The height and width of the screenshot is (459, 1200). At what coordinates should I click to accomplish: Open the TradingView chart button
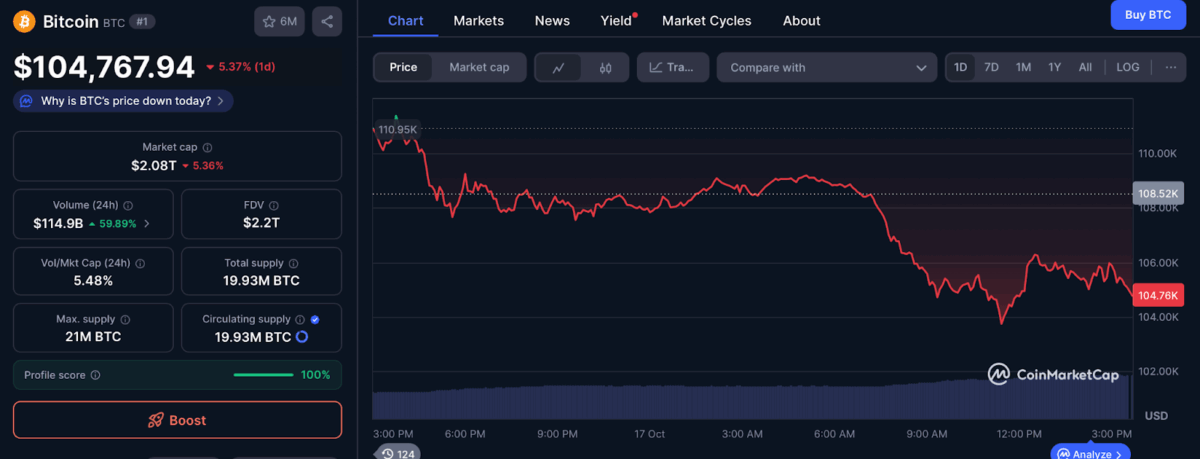[672, 68]
